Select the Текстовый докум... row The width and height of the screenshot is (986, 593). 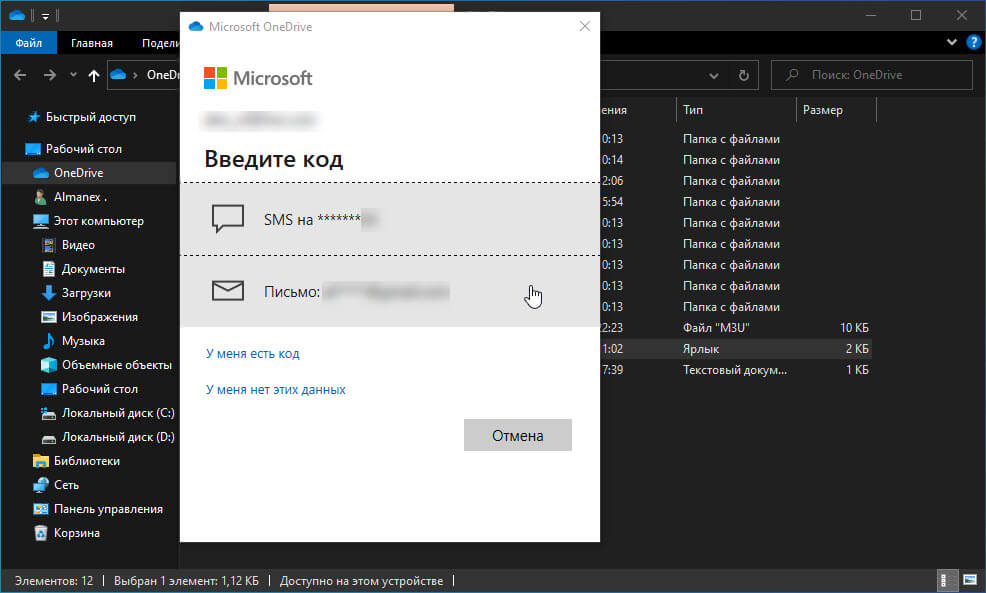coord(736,370)
